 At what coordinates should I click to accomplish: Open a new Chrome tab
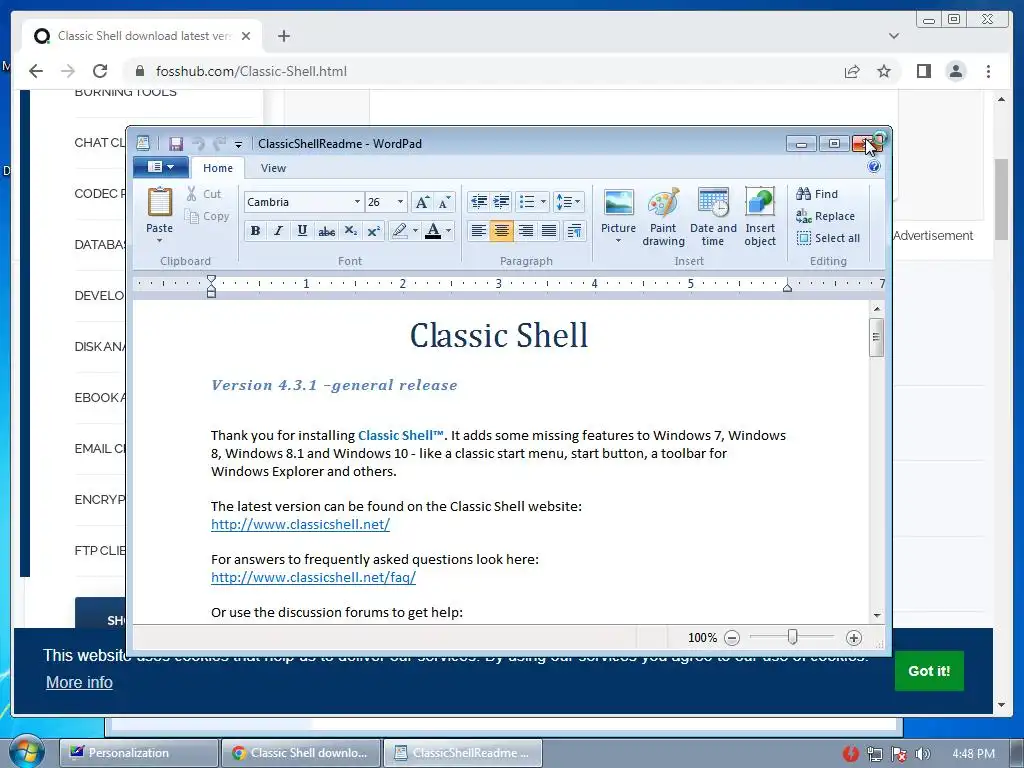(x=283, y=36)
